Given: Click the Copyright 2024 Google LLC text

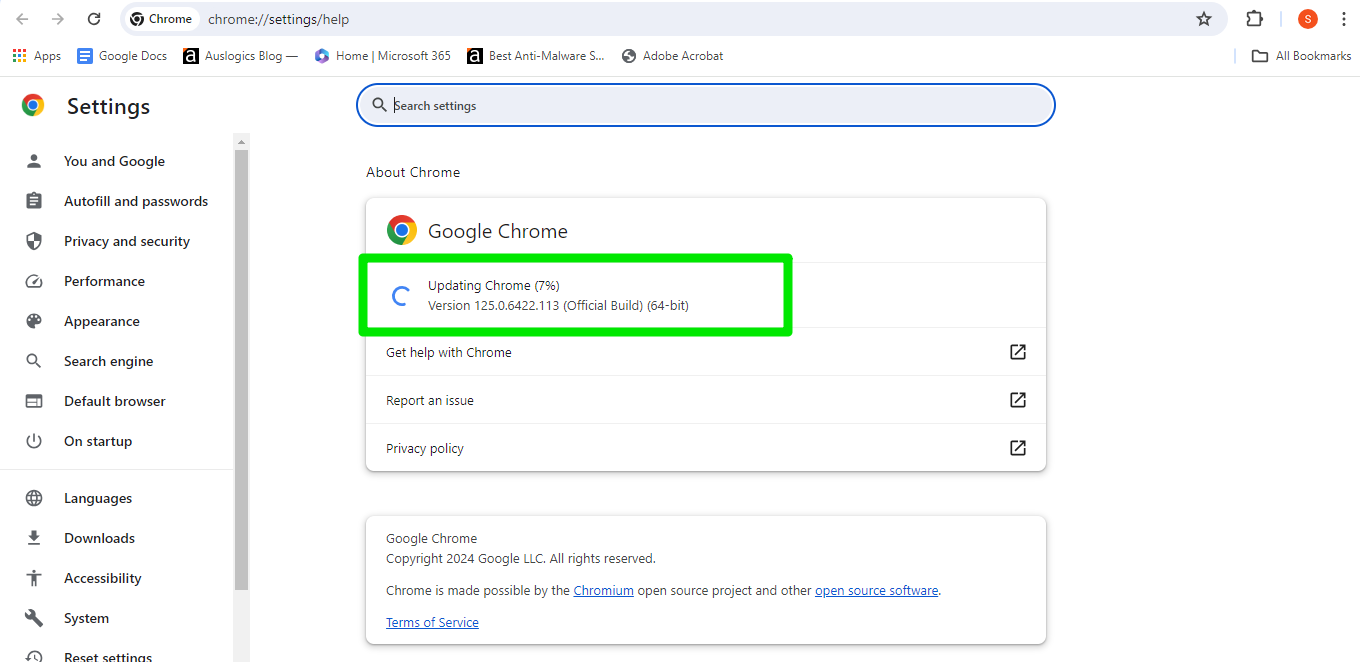Looking at the screenshot, I should pos(521,559).
